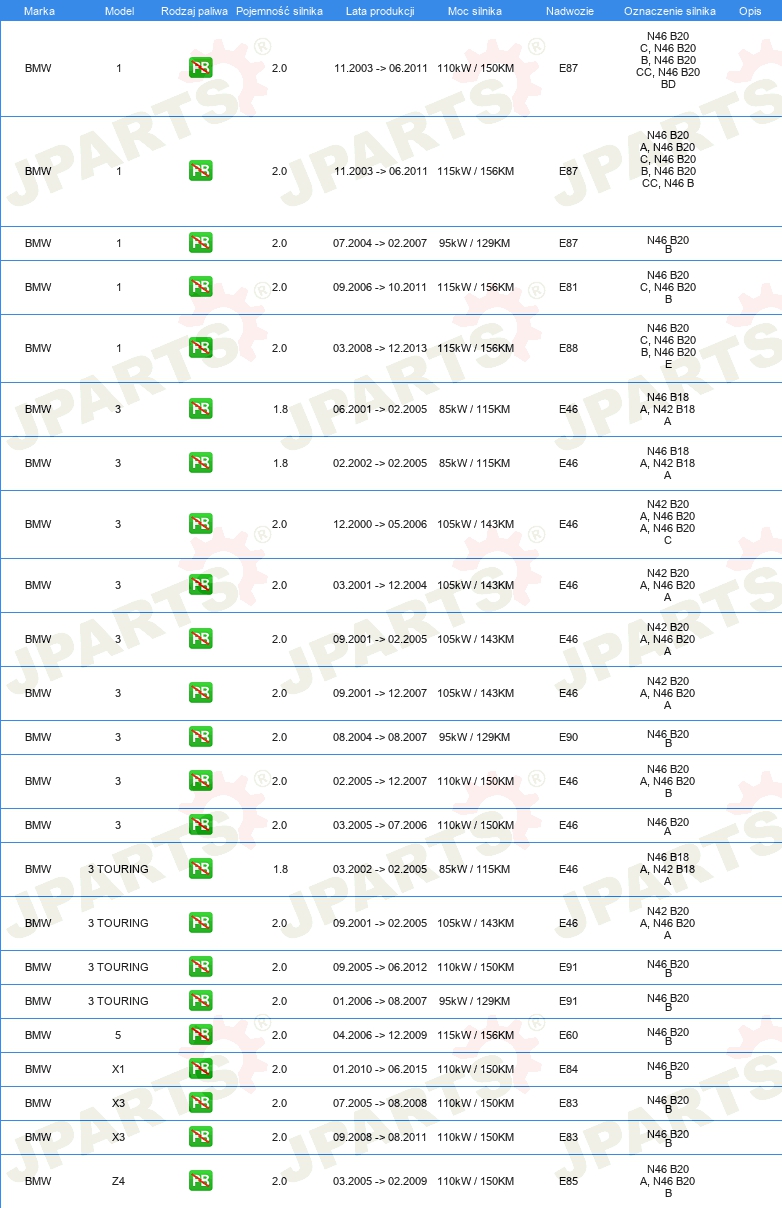Click fuel icon for row 02.2002 -> 02.2005
782x1208 pixels.
pyautogui.click(x=200, y=463)
